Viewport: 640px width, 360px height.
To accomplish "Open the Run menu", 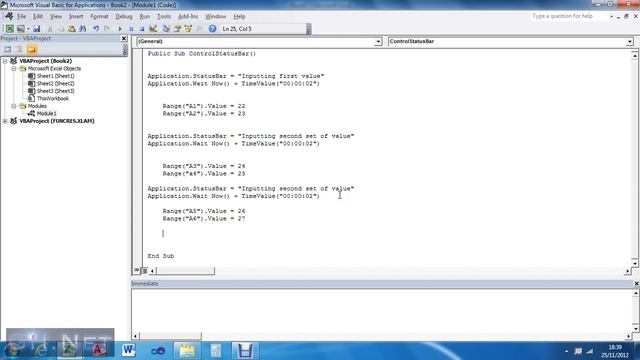I will pyautogui.click(x=144, y=16).
